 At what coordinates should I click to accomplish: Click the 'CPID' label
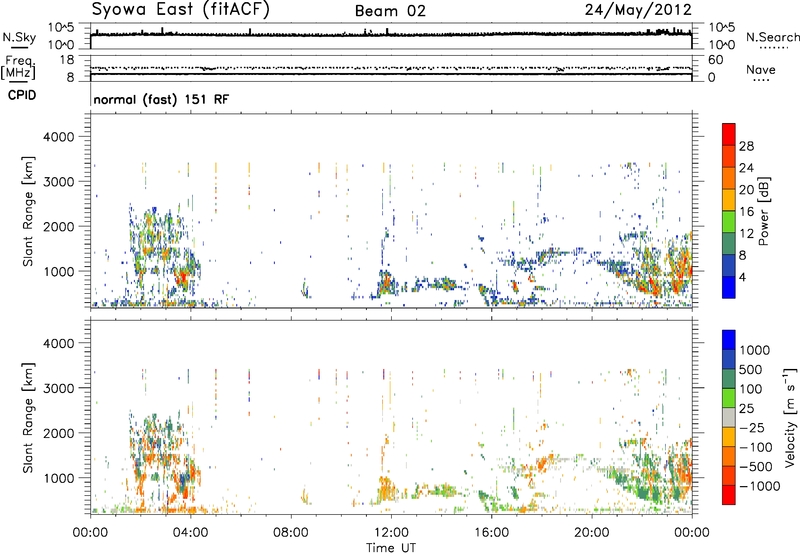point(22,95)
